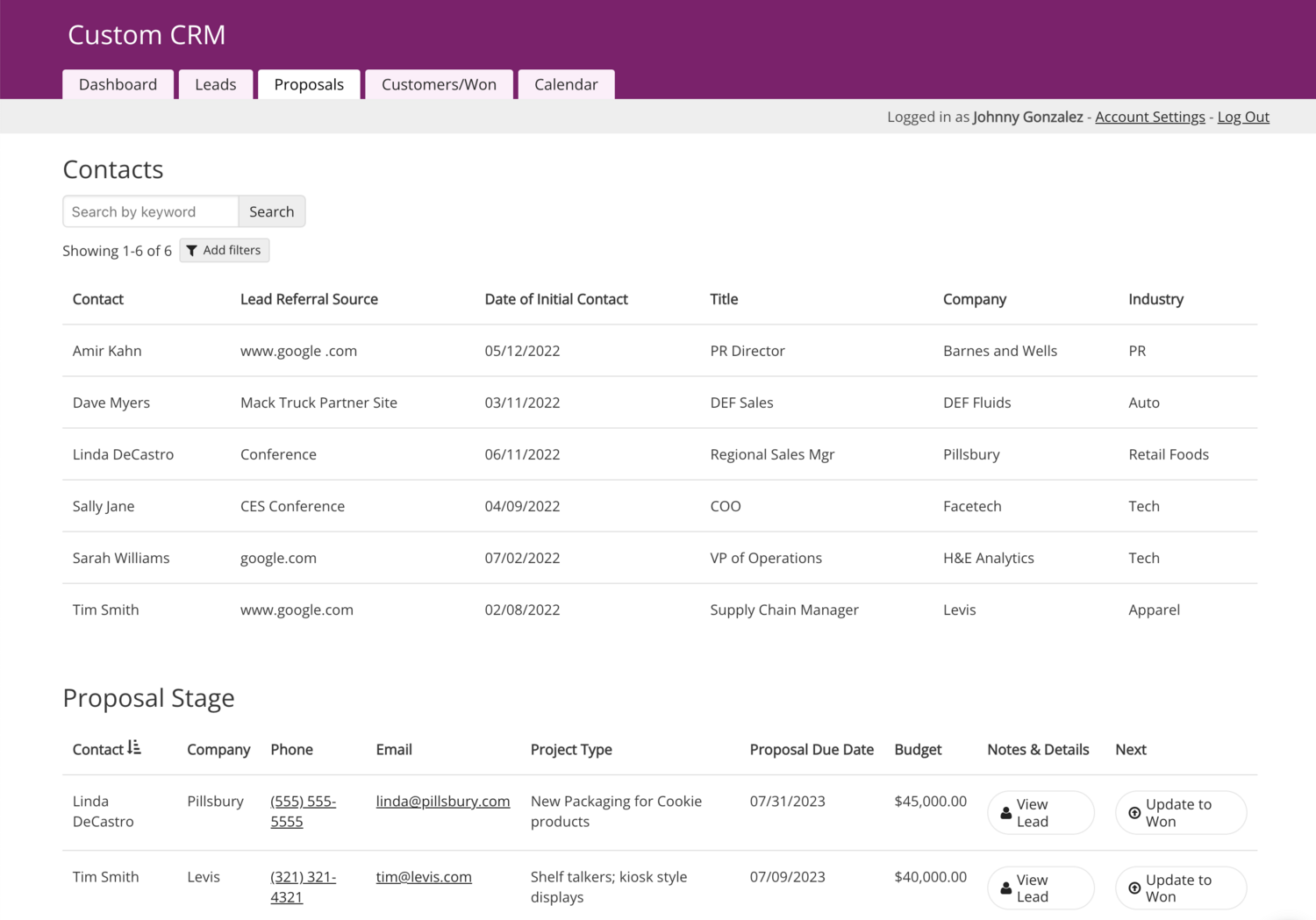
Task: Click the funnel icon in Add filters
Action: click(x=192, y=251)
